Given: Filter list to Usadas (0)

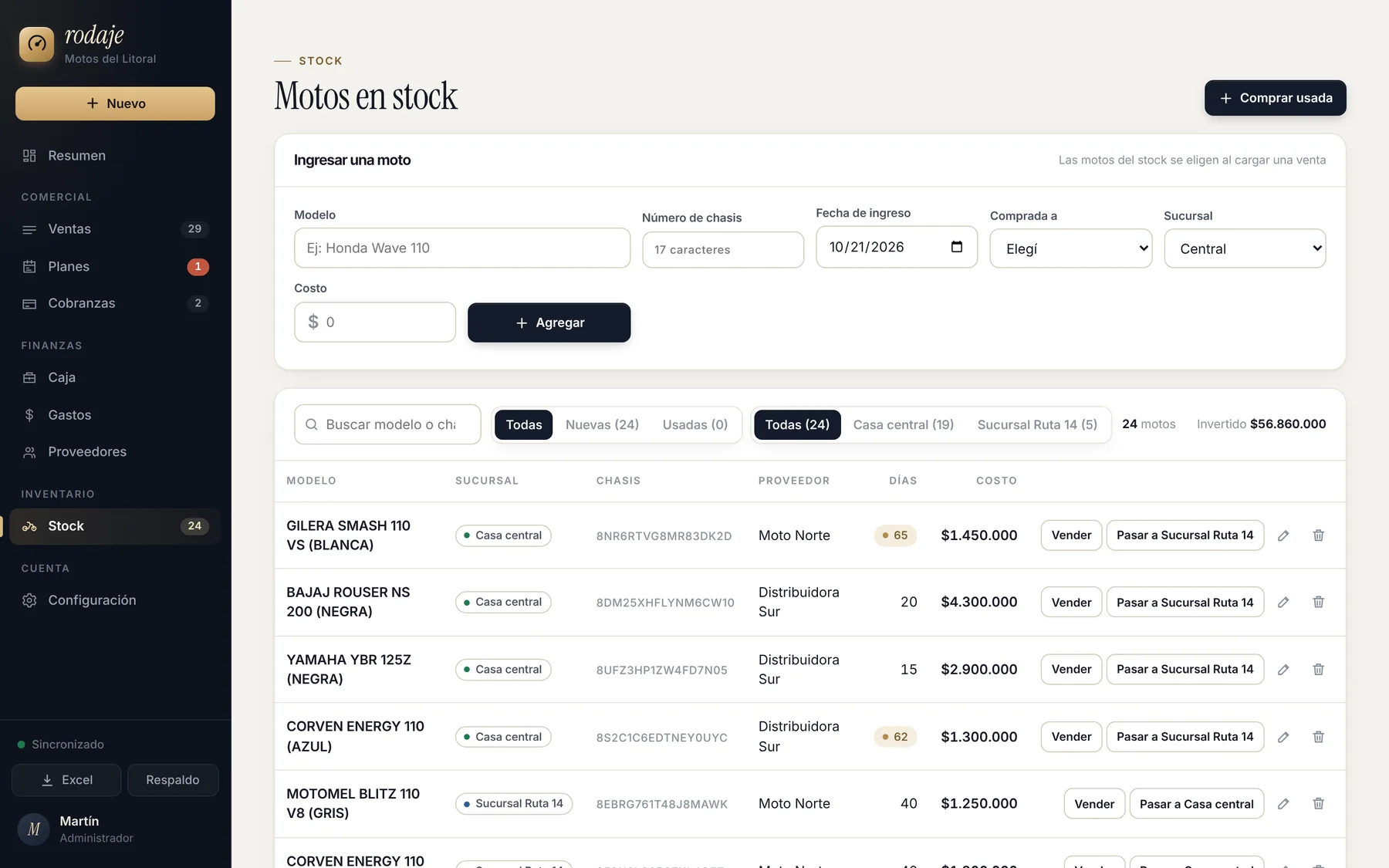Looking at the screenshot, I should (x=694, y=424).
